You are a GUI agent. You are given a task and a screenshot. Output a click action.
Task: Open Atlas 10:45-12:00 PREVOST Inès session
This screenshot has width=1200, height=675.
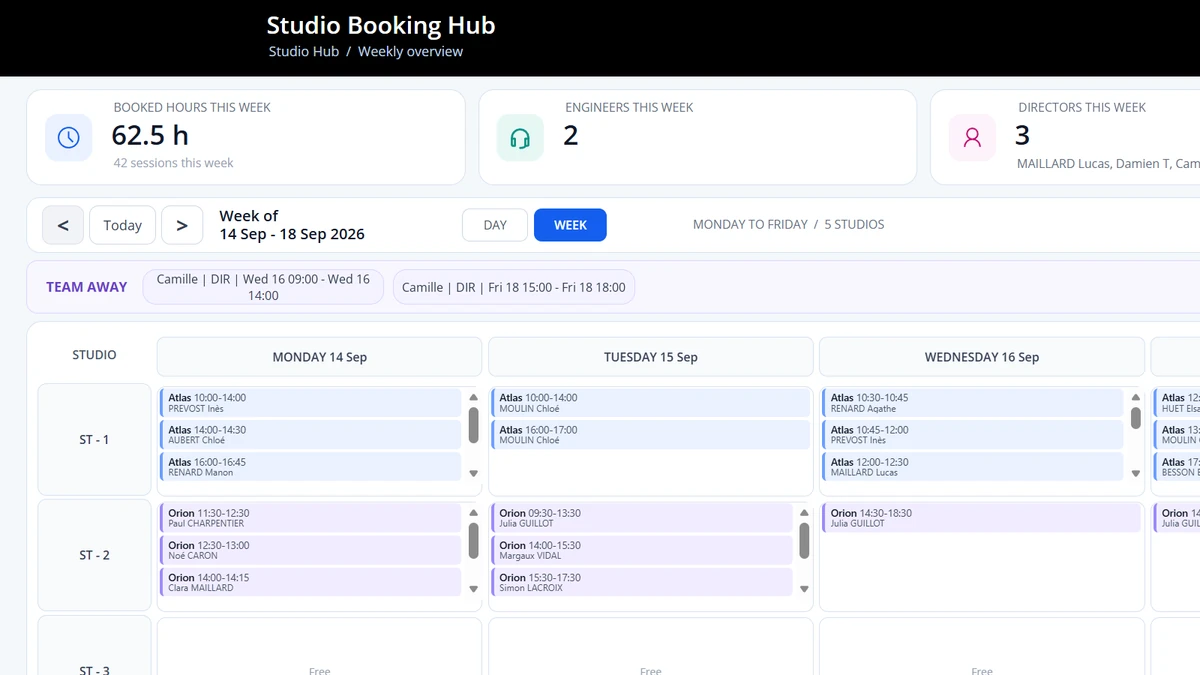click(973, 435)
